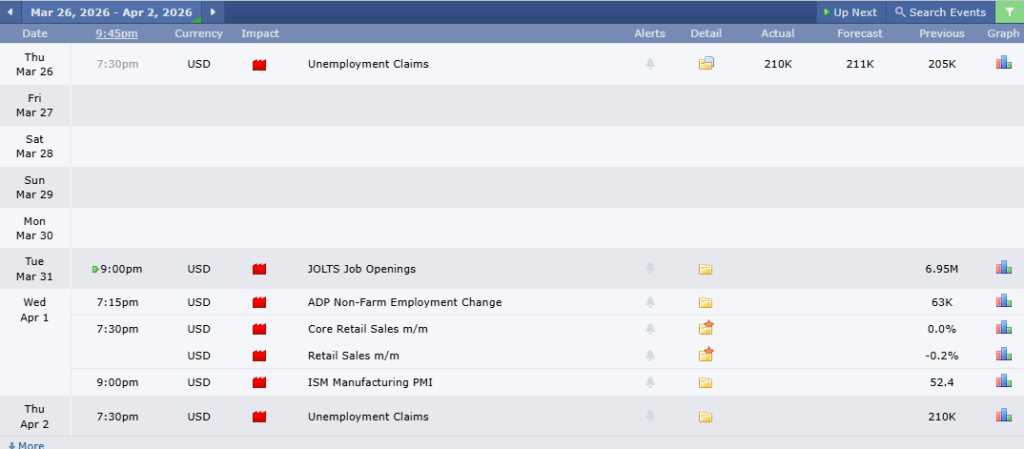Click the 9:45pm time header link
The width and height of the screenshot is (1024, 449).
coord(117,34)
